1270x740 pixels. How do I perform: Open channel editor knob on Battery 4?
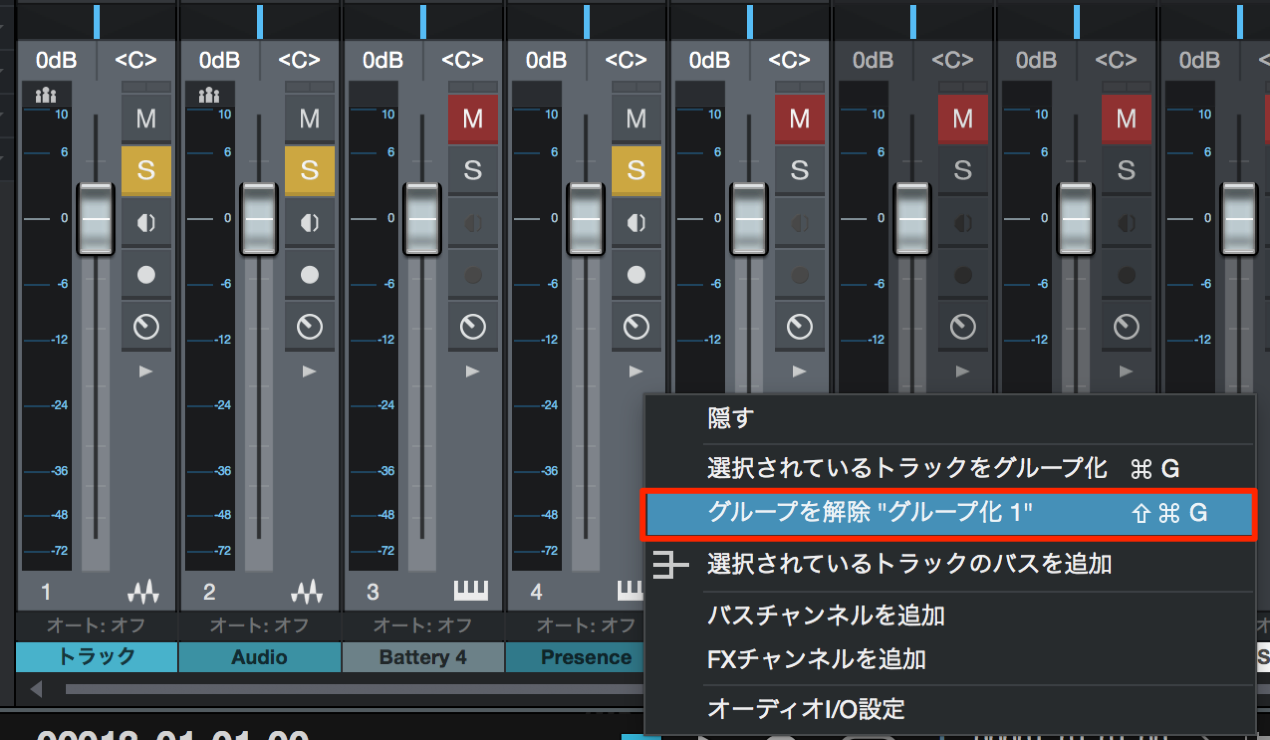[x=473, y=326]
